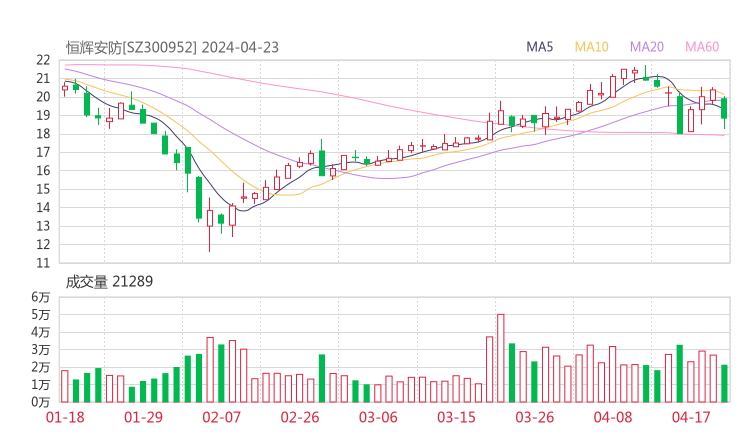
Task: Click the MA5 legend label
Action: (539, 47)
